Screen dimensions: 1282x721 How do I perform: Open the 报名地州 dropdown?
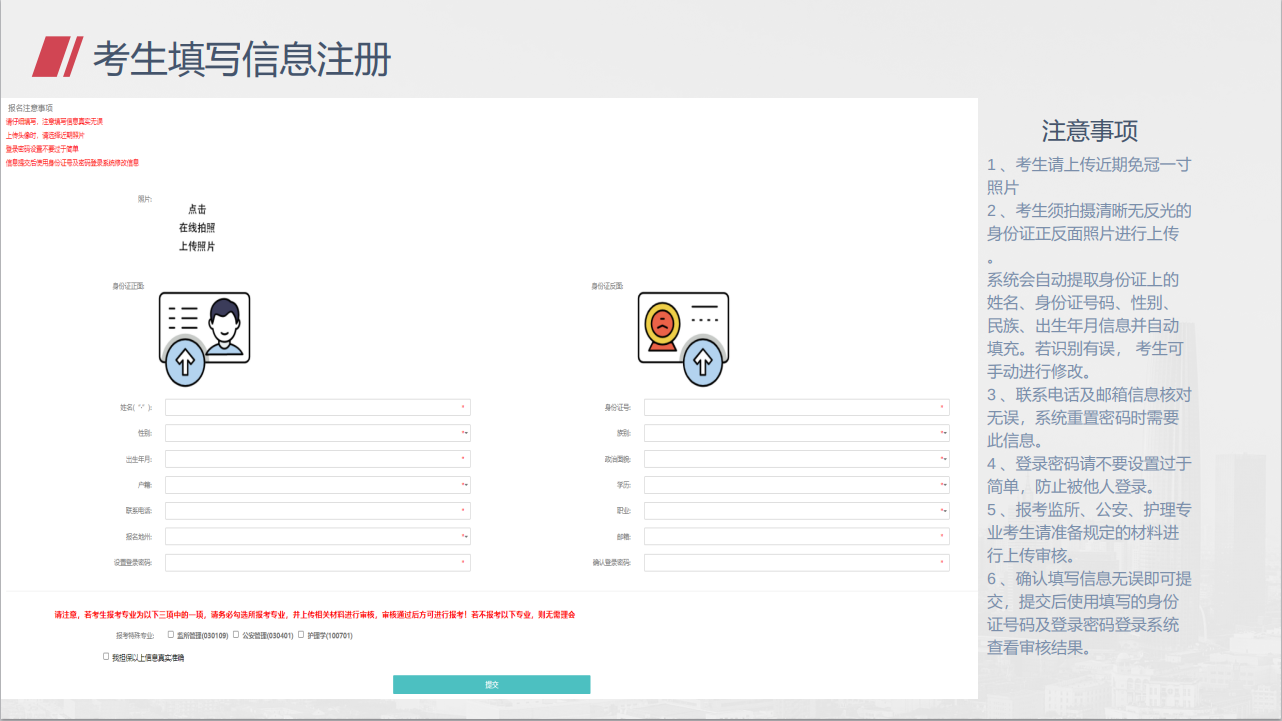[x=317, y=537]
